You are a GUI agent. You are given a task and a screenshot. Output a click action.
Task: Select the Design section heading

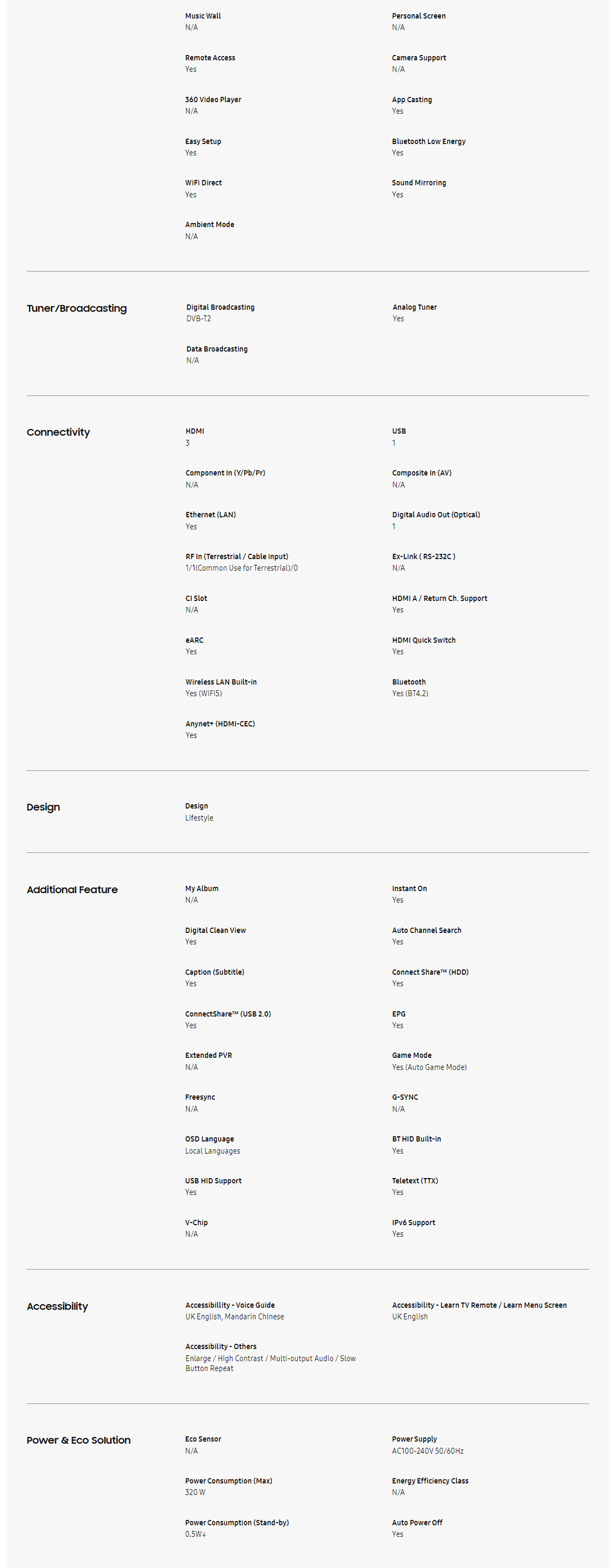coord(43,807)
